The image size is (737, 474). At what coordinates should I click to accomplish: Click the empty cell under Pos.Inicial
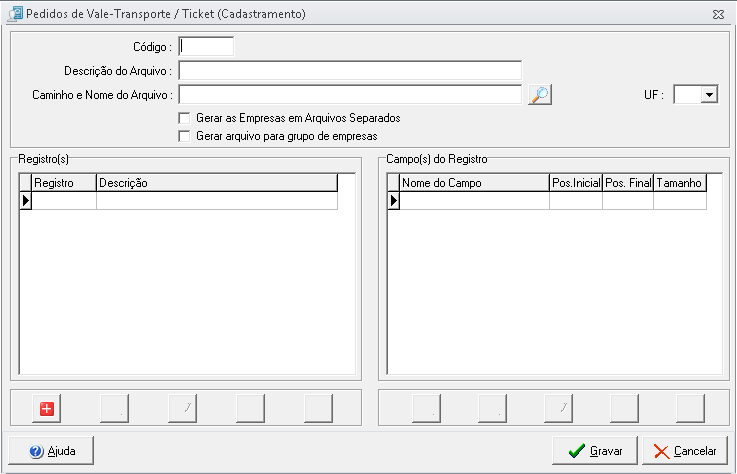pos(576,201)
